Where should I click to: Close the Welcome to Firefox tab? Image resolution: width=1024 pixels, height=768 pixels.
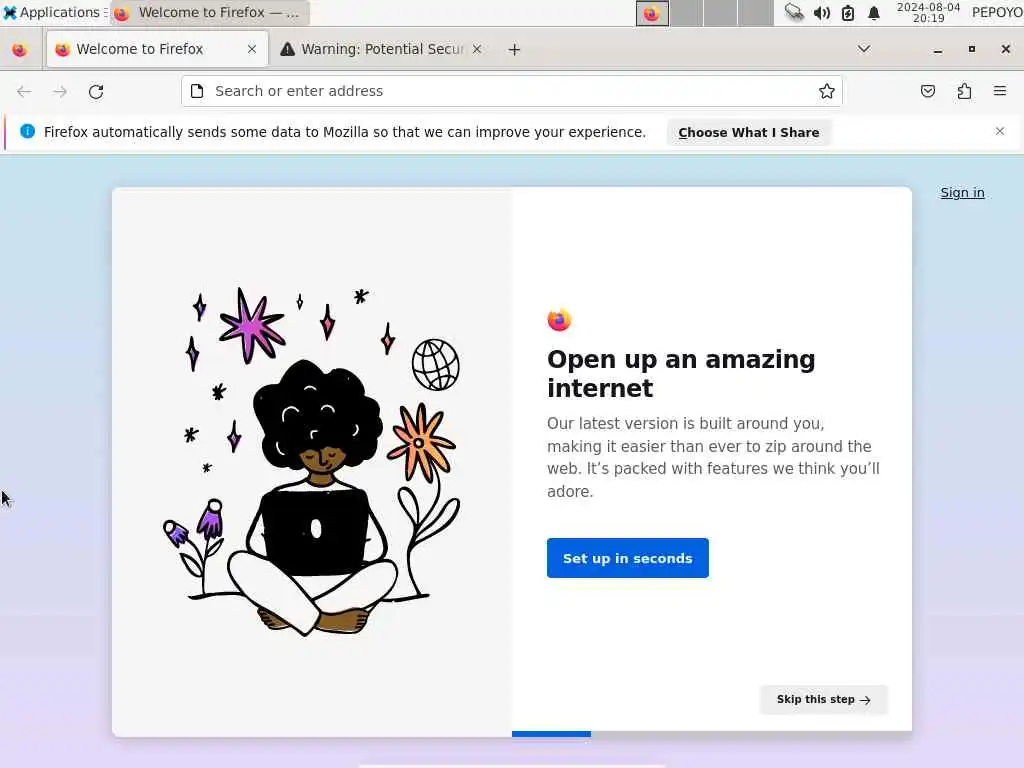tap(252, 49)
